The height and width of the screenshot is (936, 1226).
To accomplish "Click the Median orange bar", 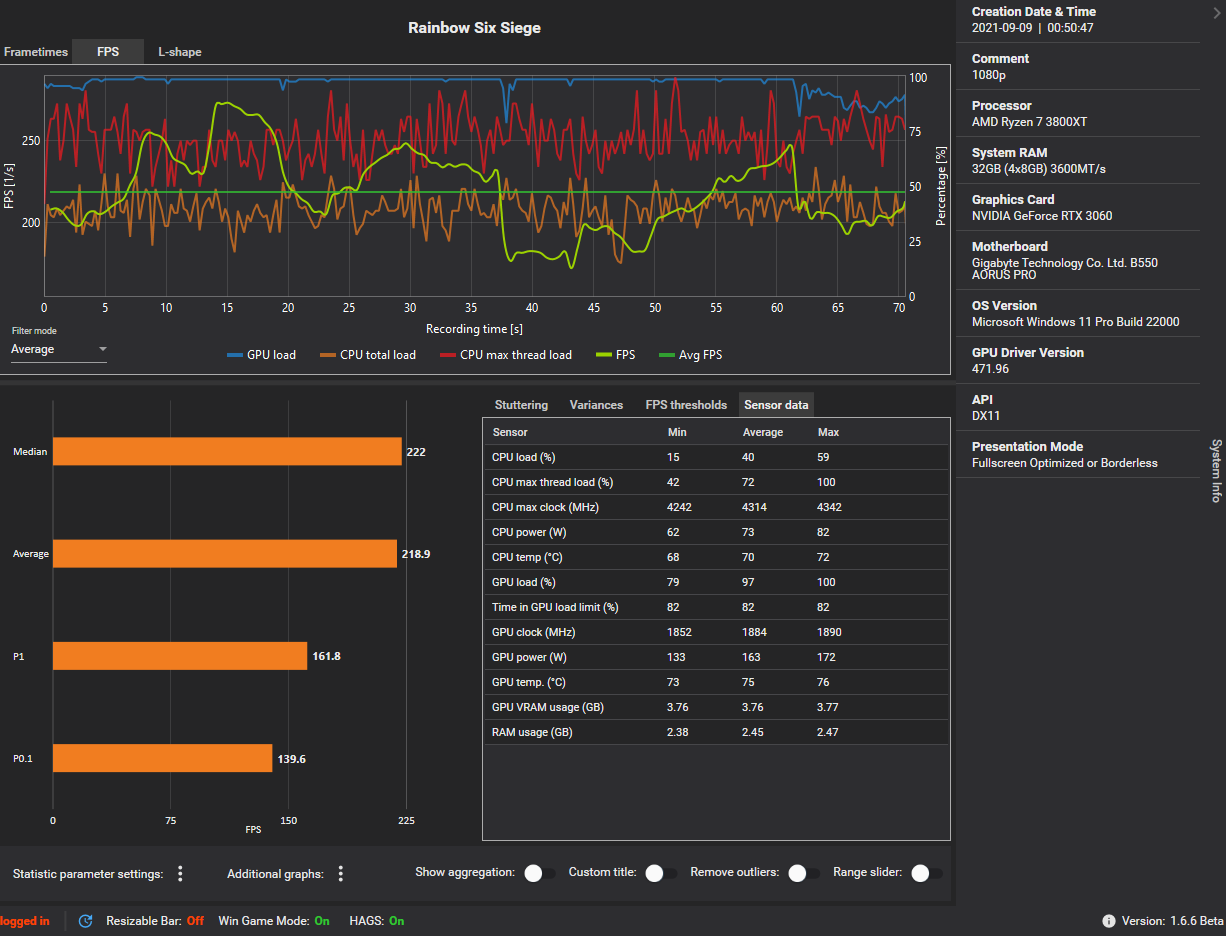I will (227, 452).
